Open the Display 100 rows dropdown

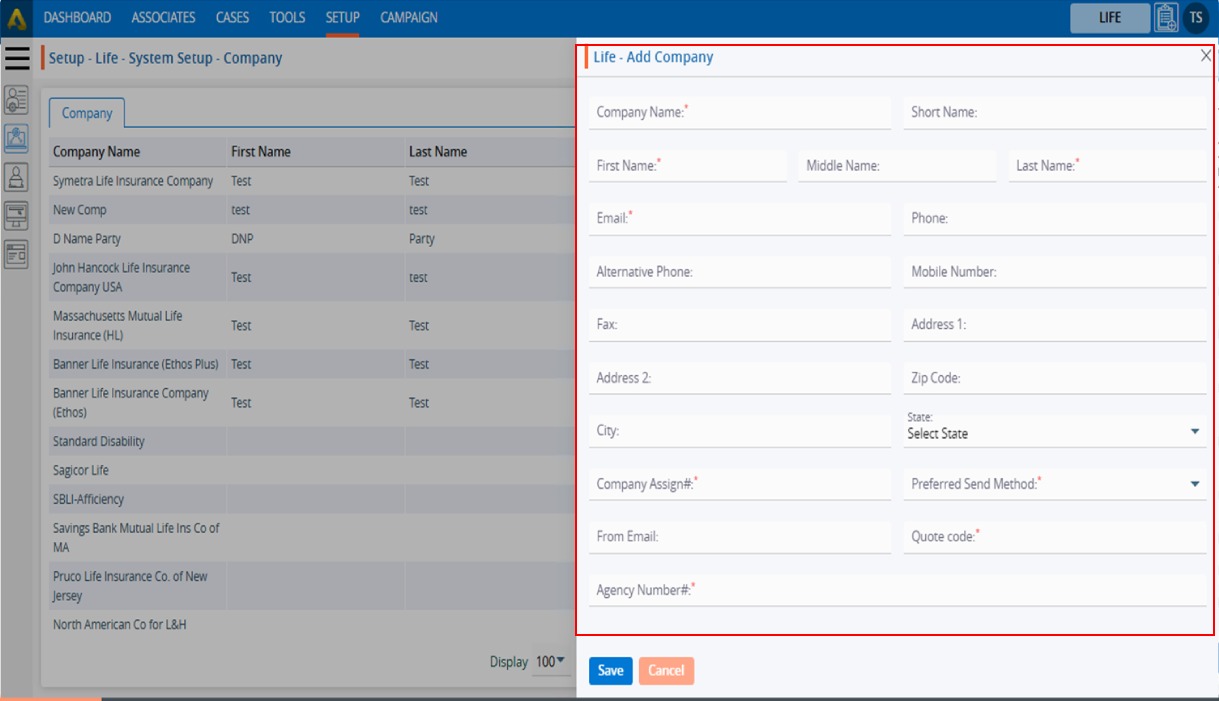[x=550, y=662]
